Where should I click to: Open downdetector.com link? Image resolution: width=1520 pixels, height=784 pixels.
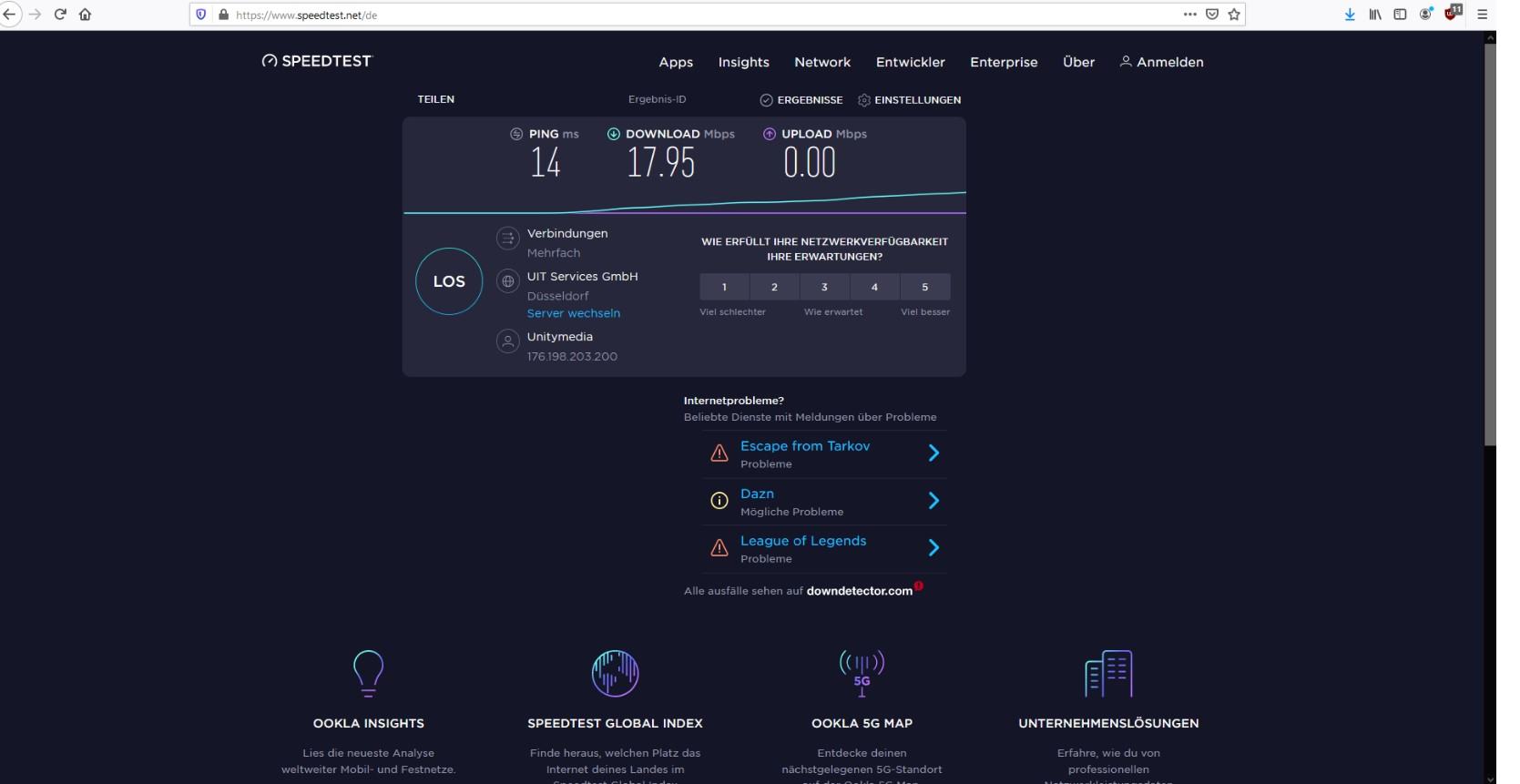[x=859, y=591]
